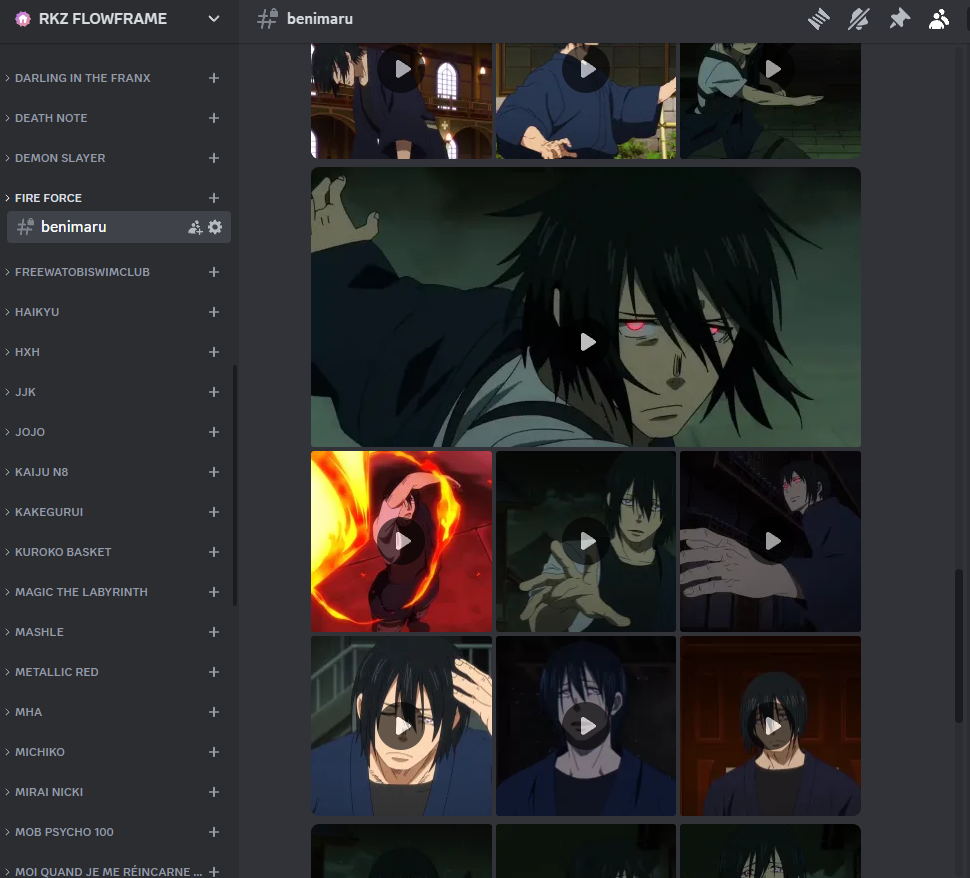970x878 pixels.
Task: Expand the KAKEGURUI category
Action: tap(43, 512)
